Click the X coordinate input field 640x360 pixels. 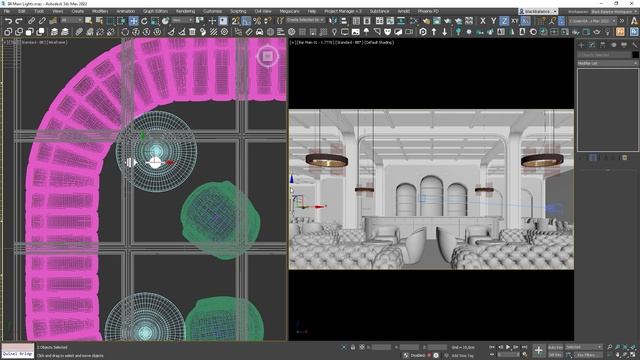click(x=381, y=347)
